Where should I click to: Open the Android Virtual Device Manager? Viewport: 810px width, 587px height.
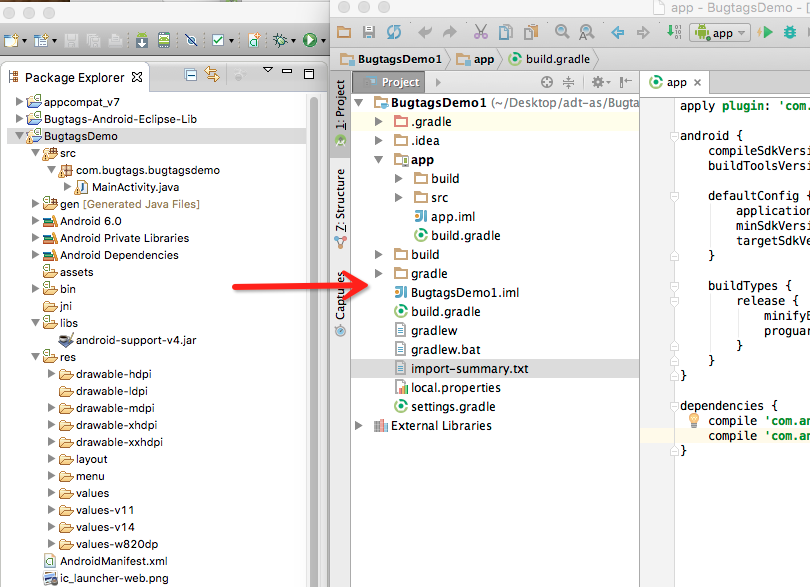(162, 40)
